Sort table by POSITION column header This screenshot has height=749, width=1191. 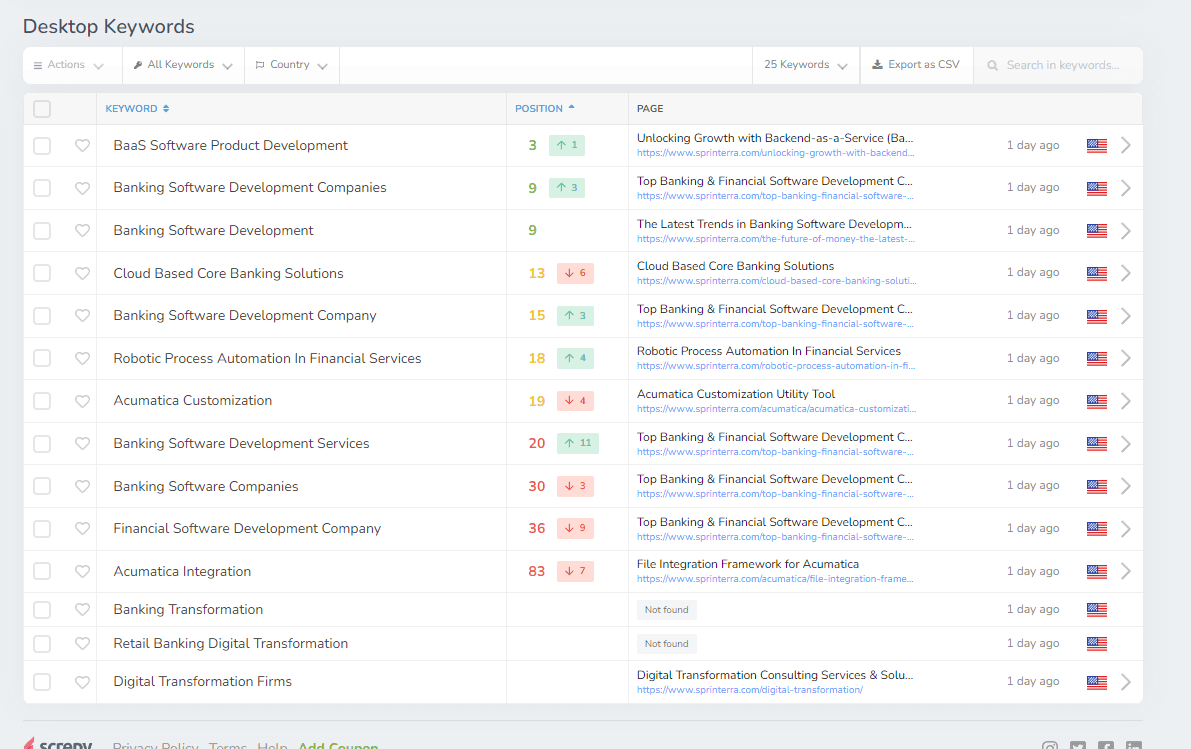(545, 109)
